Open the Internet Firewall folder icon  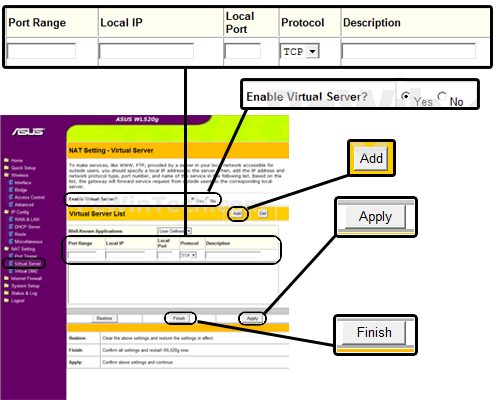pyautogui.click(x=6, y=278)
